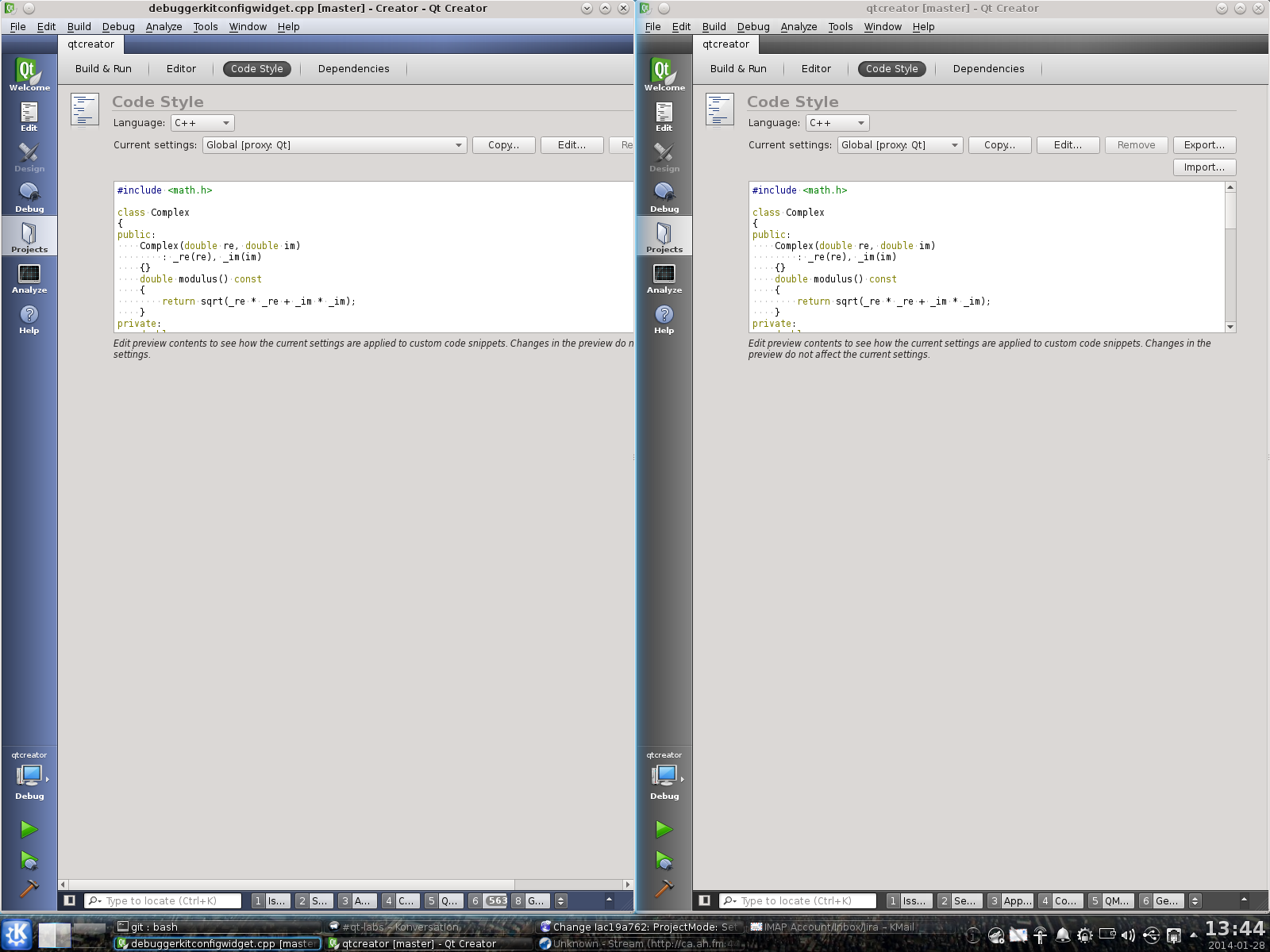1270x952 pixels.
Task: Select Projects mode in left window sidebar
Action: 29,237
